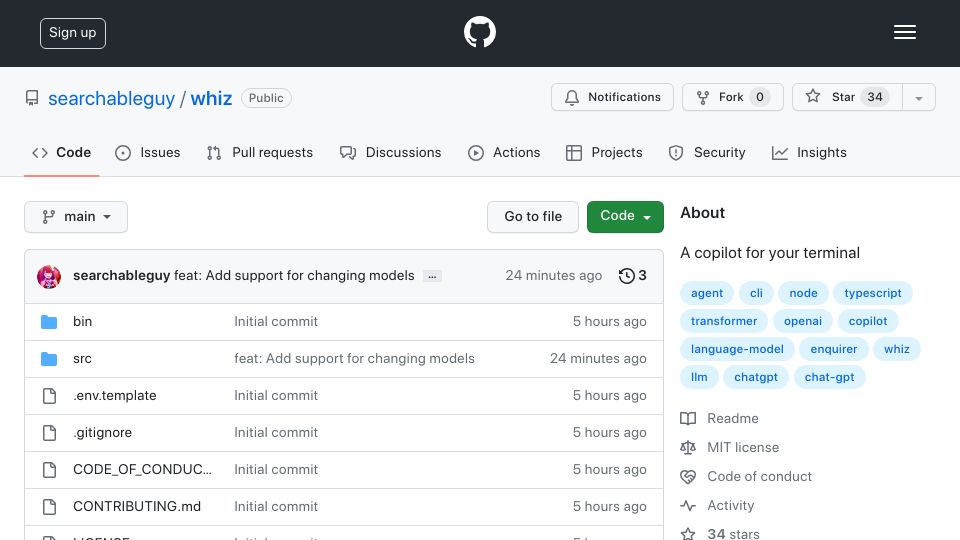
Task: Open the CODE_OF_CONDUC... file
Action: 142,470
